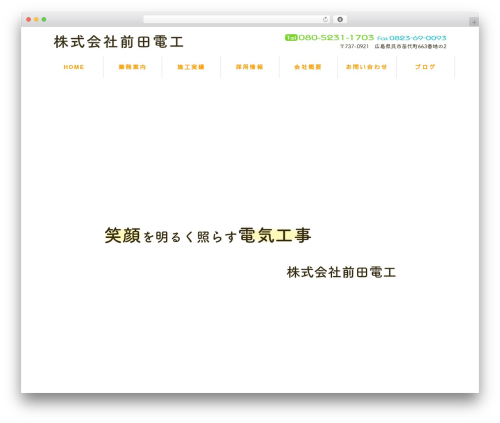Open the 採用情報 menu item
The width and height of the screenshot is (500, 423).
[x=249, y=67]
